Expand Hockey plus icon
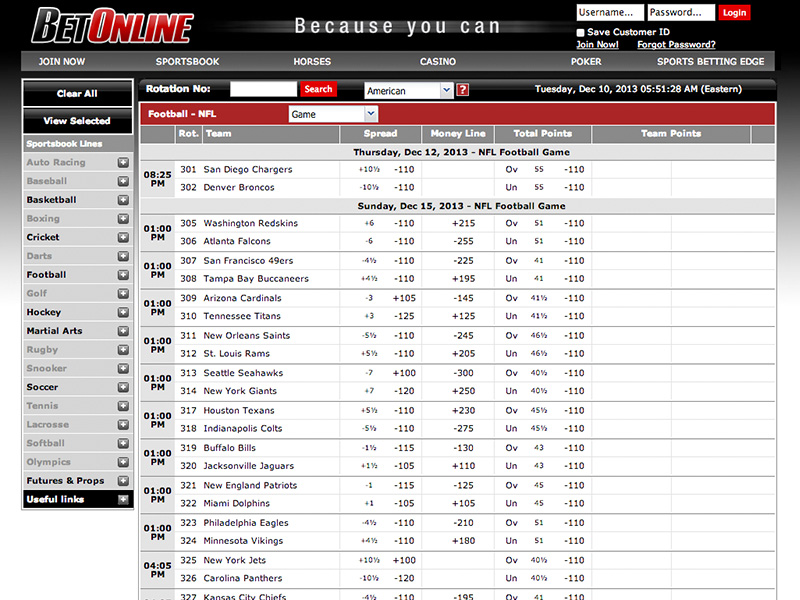 click(123, 312)
